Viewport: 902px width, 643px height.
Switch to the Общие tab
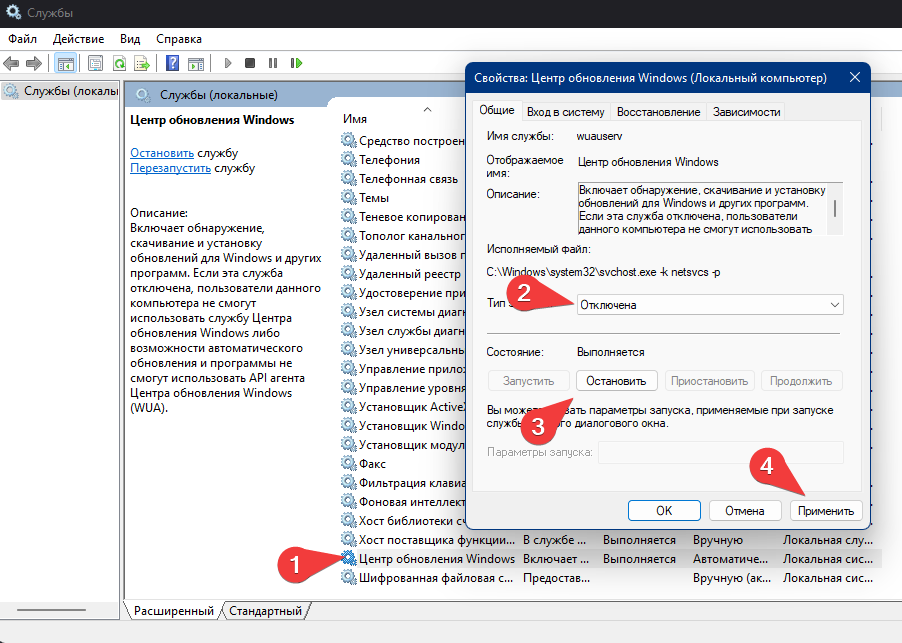point(497,110)
